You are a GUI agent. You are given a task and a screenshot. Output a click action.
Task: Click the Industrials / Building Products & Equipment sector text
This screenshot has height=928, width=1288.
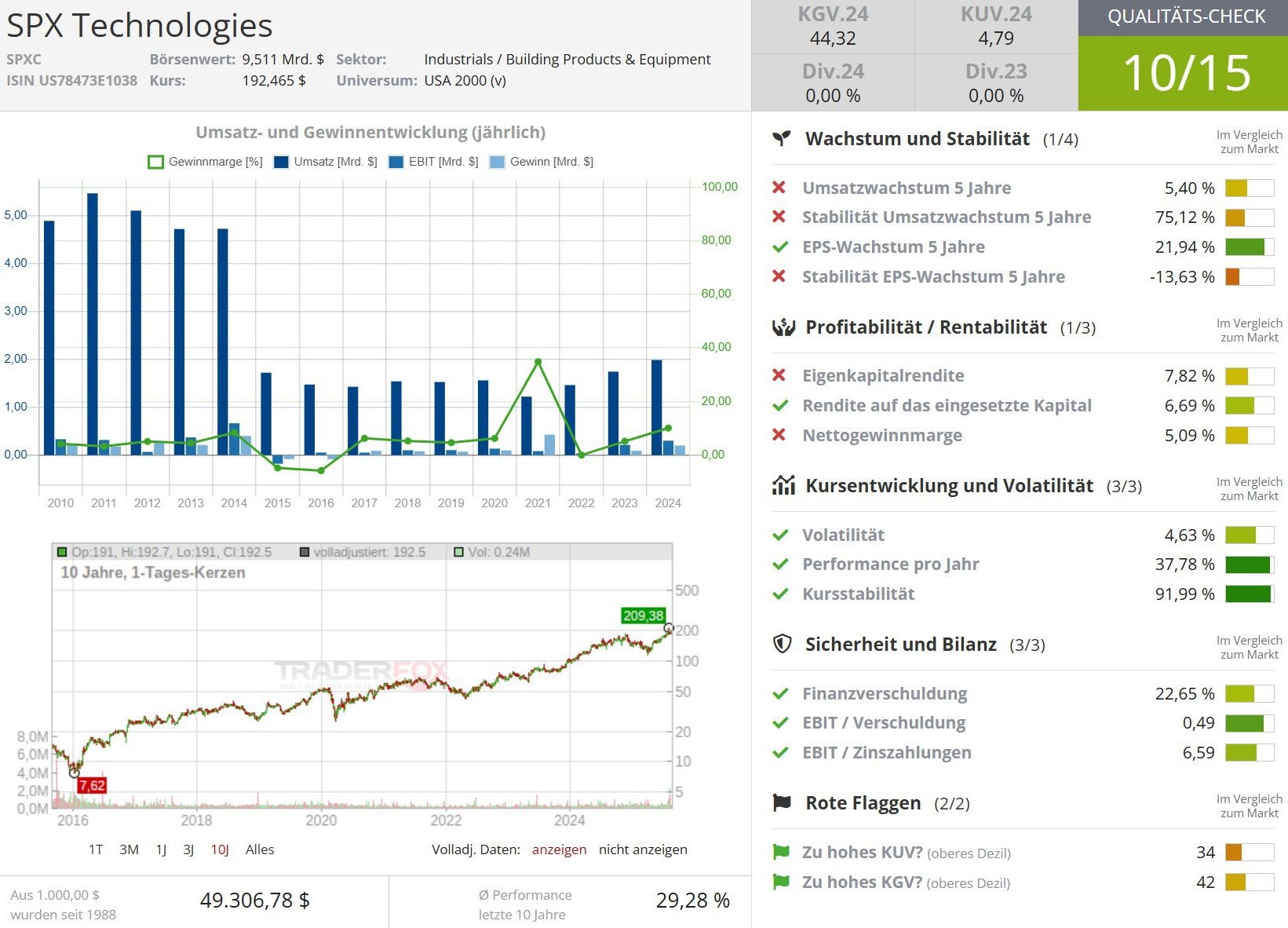click(x=567, y=59)
